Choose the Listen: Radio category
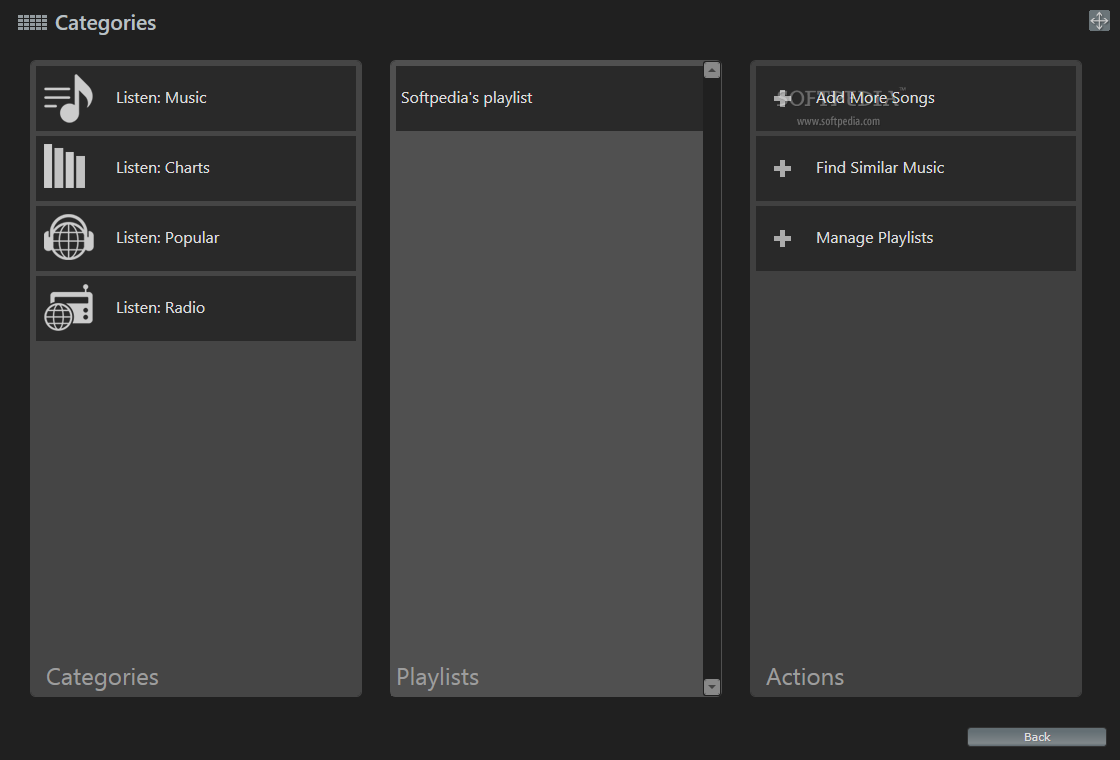Screen dimensions: 1120x760 pyautogui.click(x=196, y=309)
